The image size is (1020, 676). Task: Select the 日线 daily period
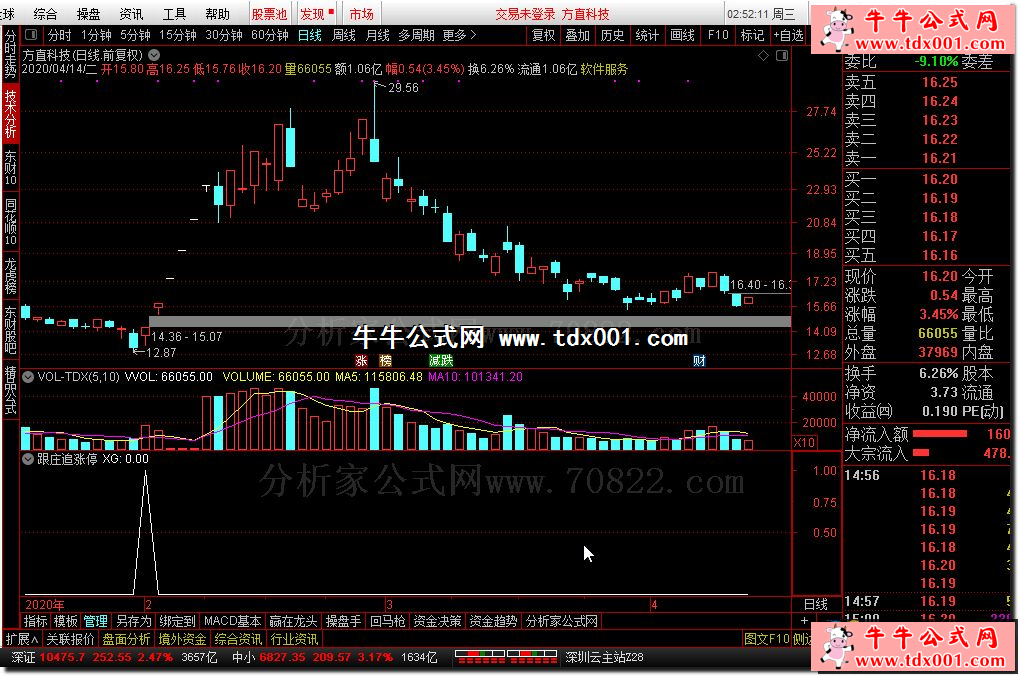(310, 35)
